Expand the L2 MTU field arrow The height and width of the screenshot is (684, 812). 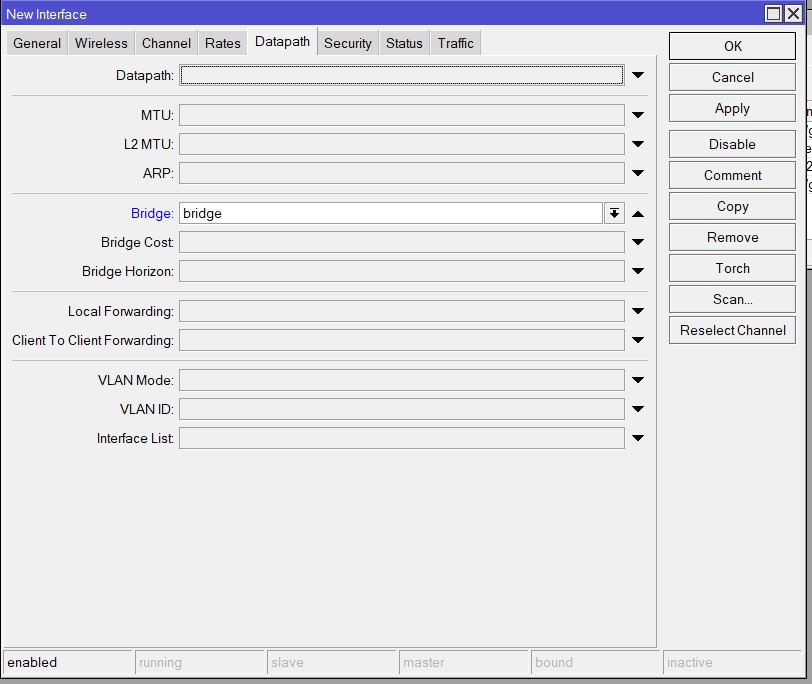[x=638, y=144]
